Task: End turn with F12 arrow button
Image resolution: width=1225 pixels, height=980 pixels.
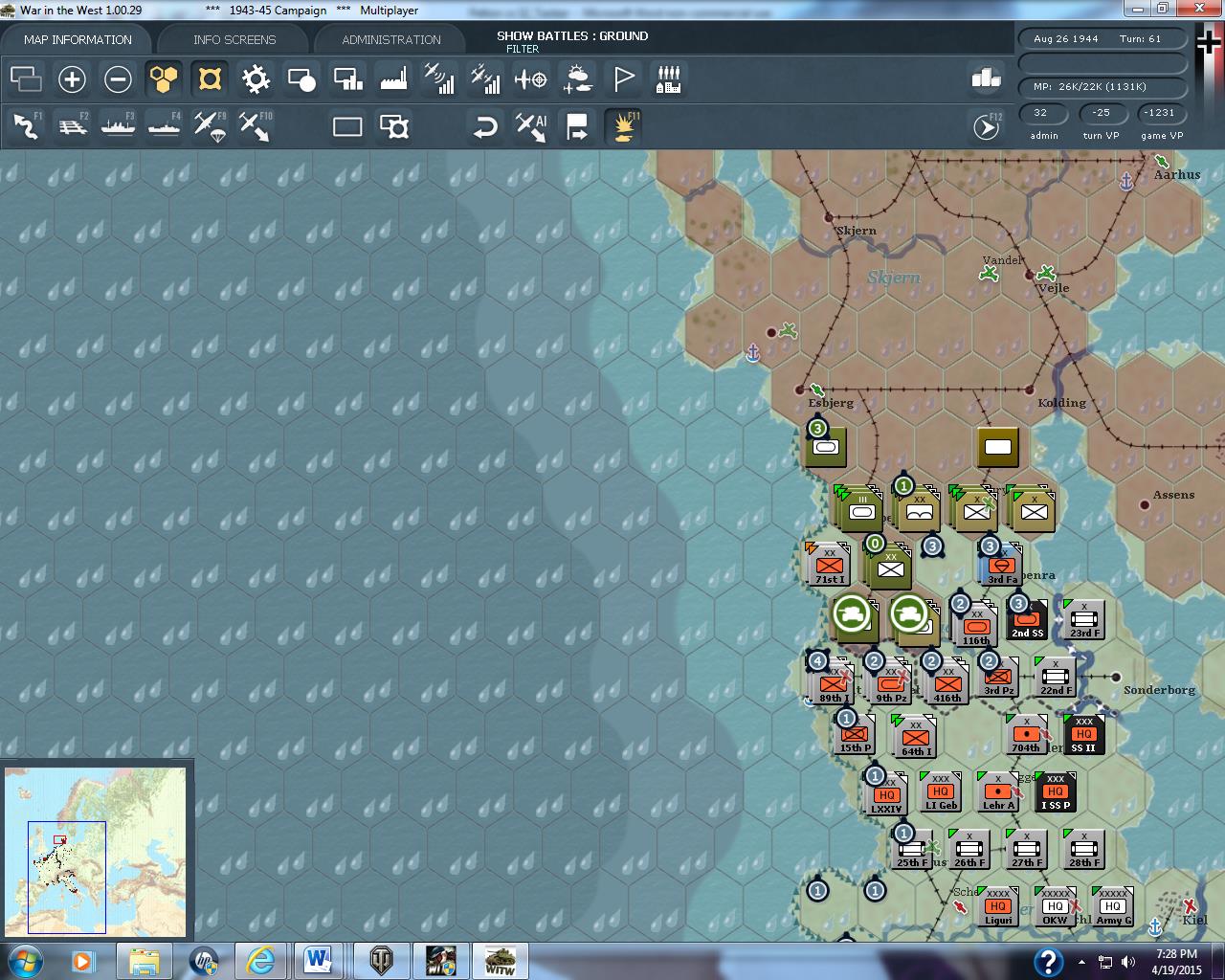Action: pyautogui.click(x=986, y=126)
